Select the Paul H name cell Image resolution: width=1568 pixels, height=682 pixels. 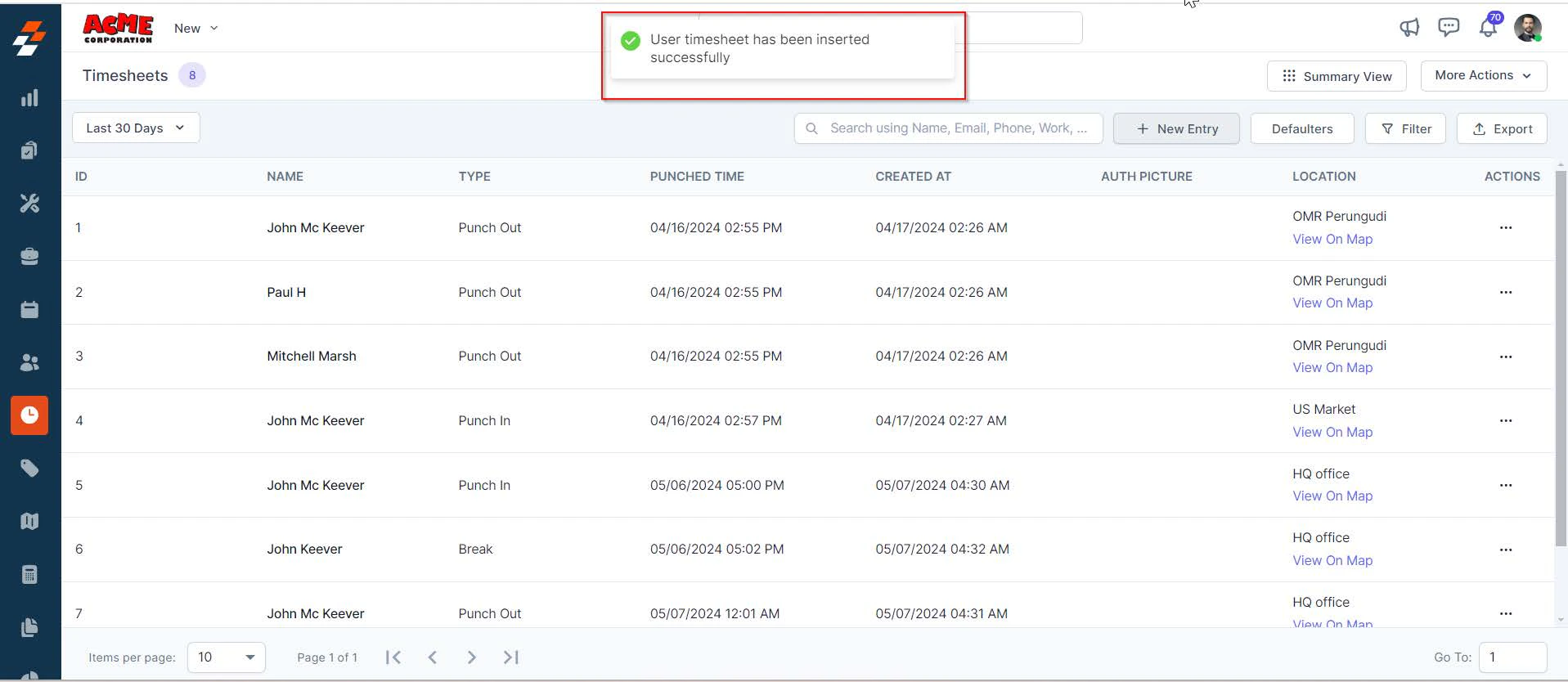click(x=286, y=292)
